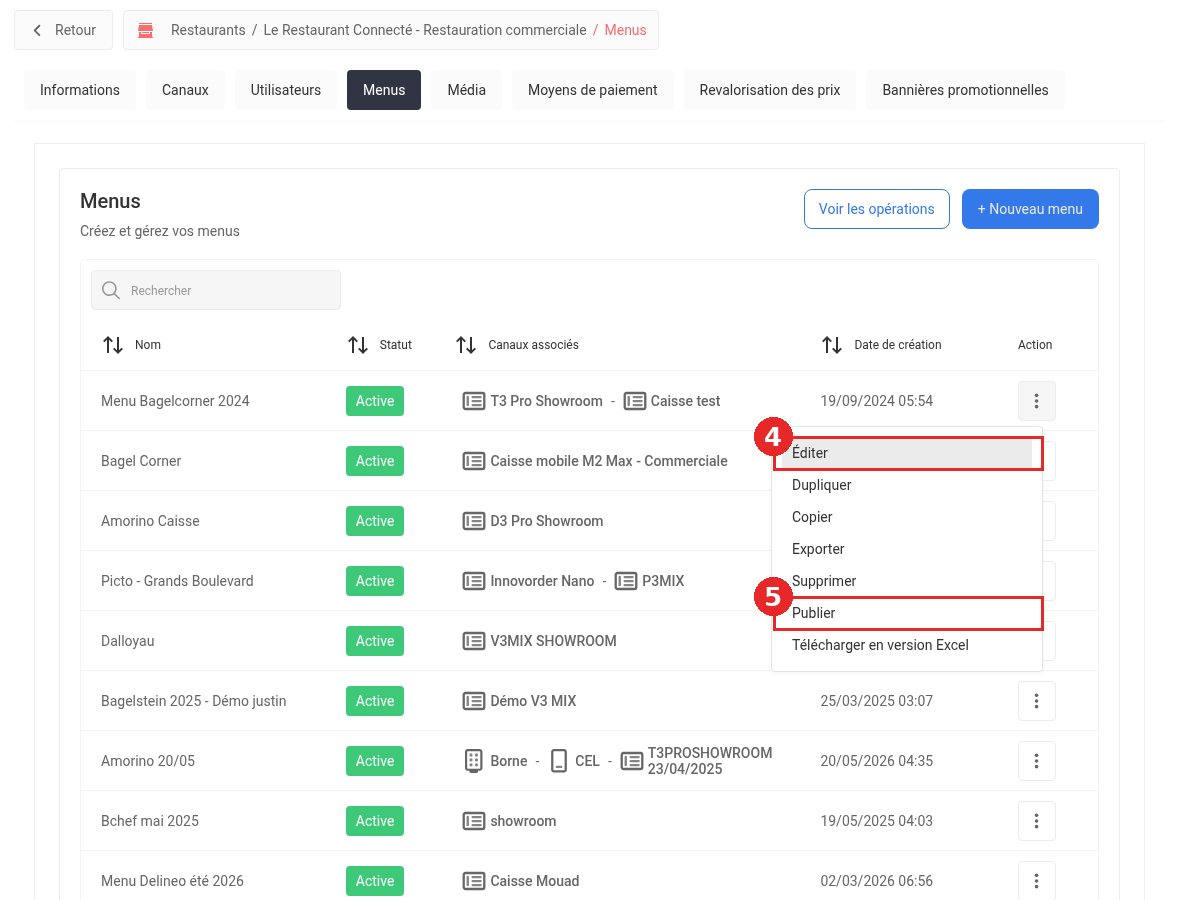Select the Picto - Grands Boulevard row name
The image size is (1180, 900).
tap(178, 581)
